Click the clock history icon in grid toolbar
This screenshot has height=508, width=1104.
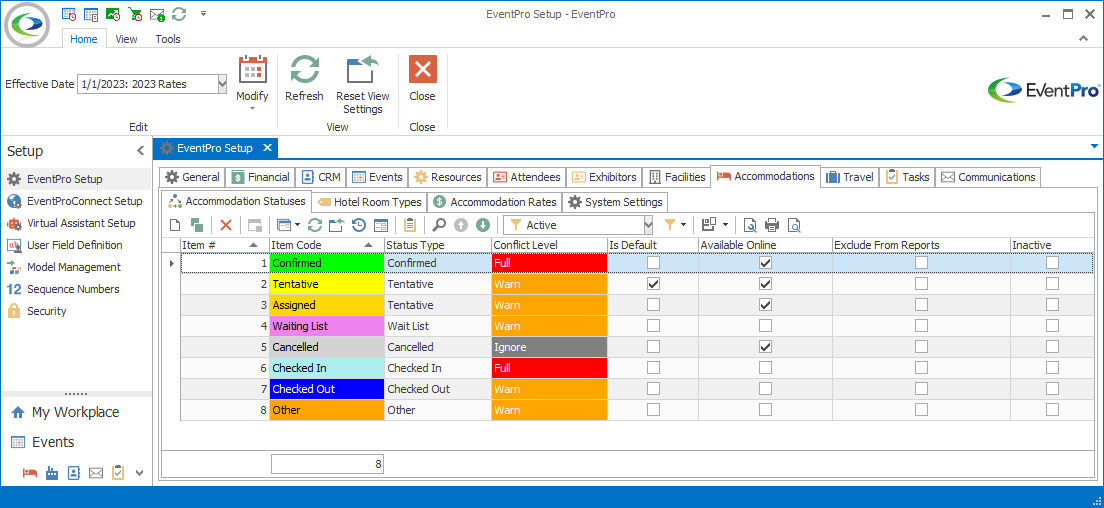tap(358, 225)
